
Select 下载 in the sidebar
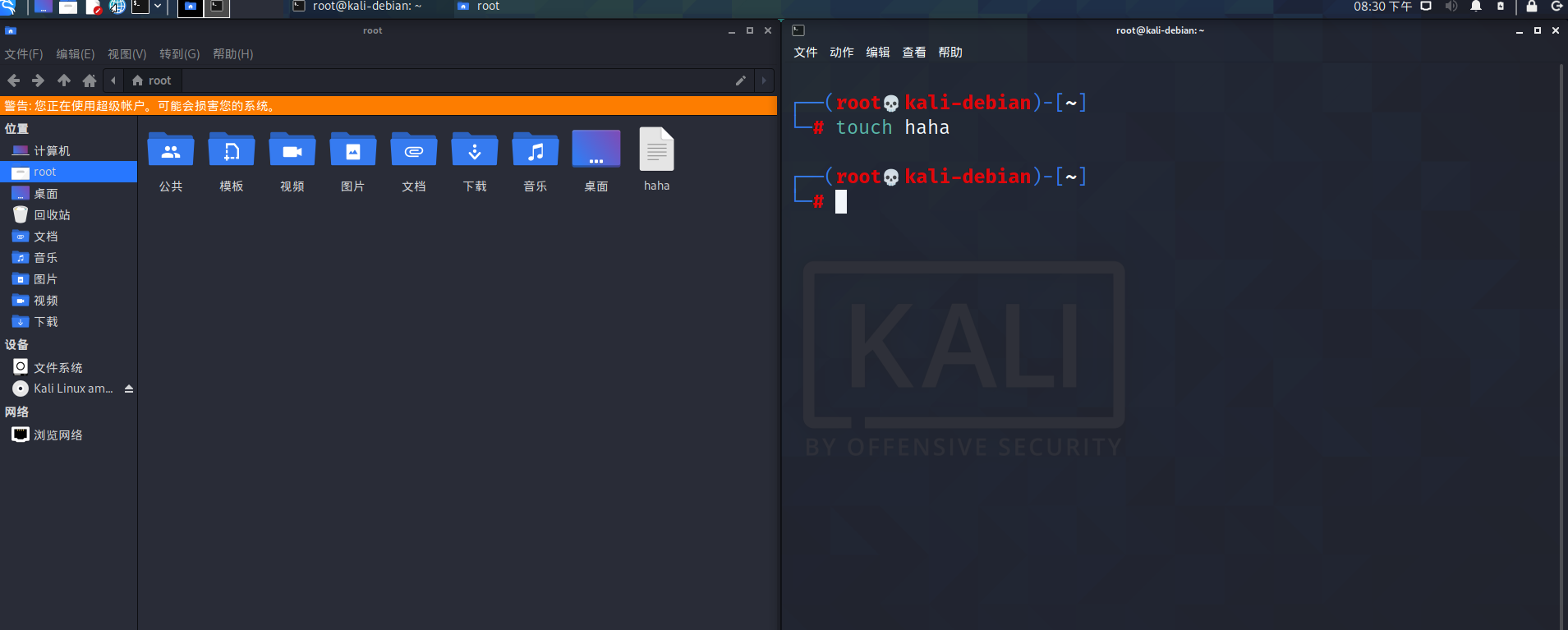[x=68, y=322]
